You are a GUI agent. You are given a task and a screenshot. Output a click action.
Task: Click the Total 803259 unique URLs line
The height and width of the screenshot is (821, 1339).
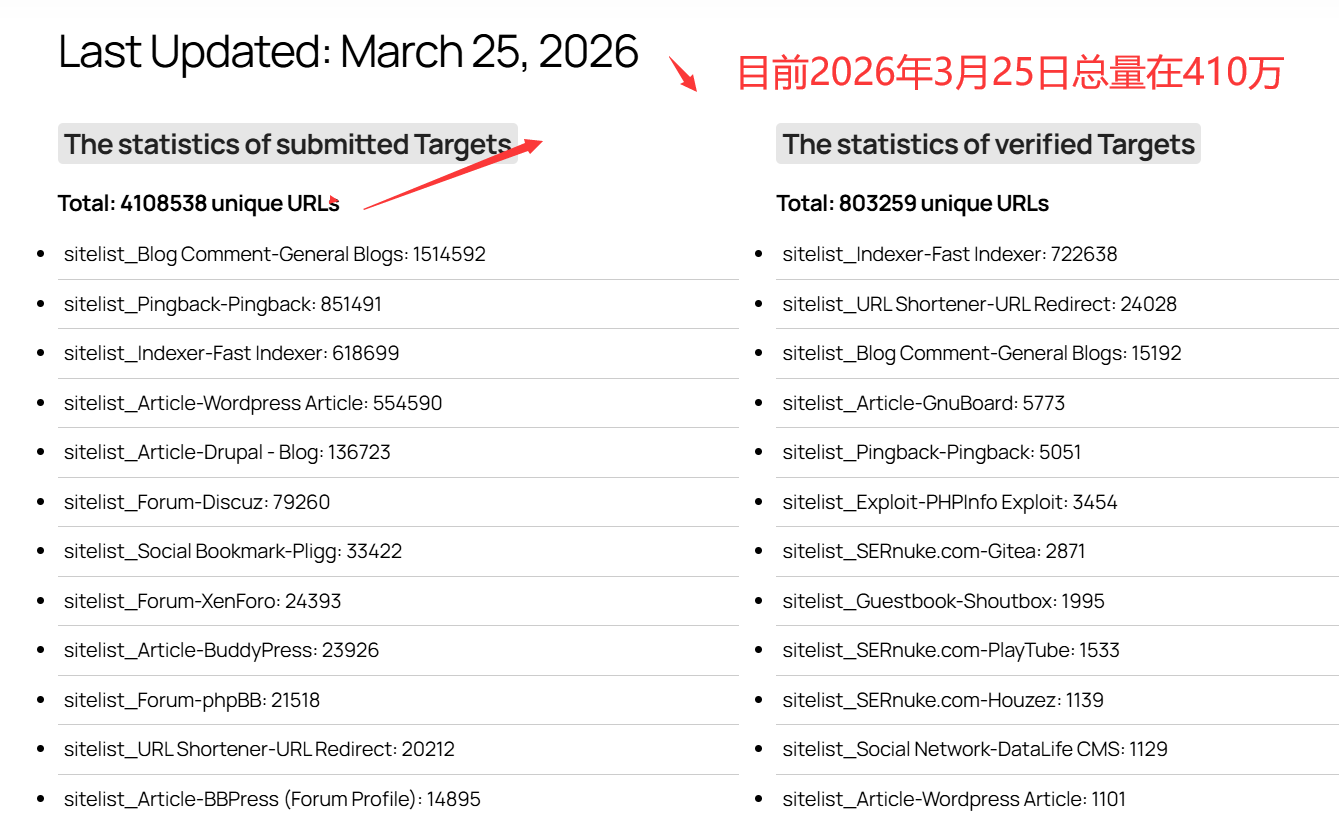912,204
